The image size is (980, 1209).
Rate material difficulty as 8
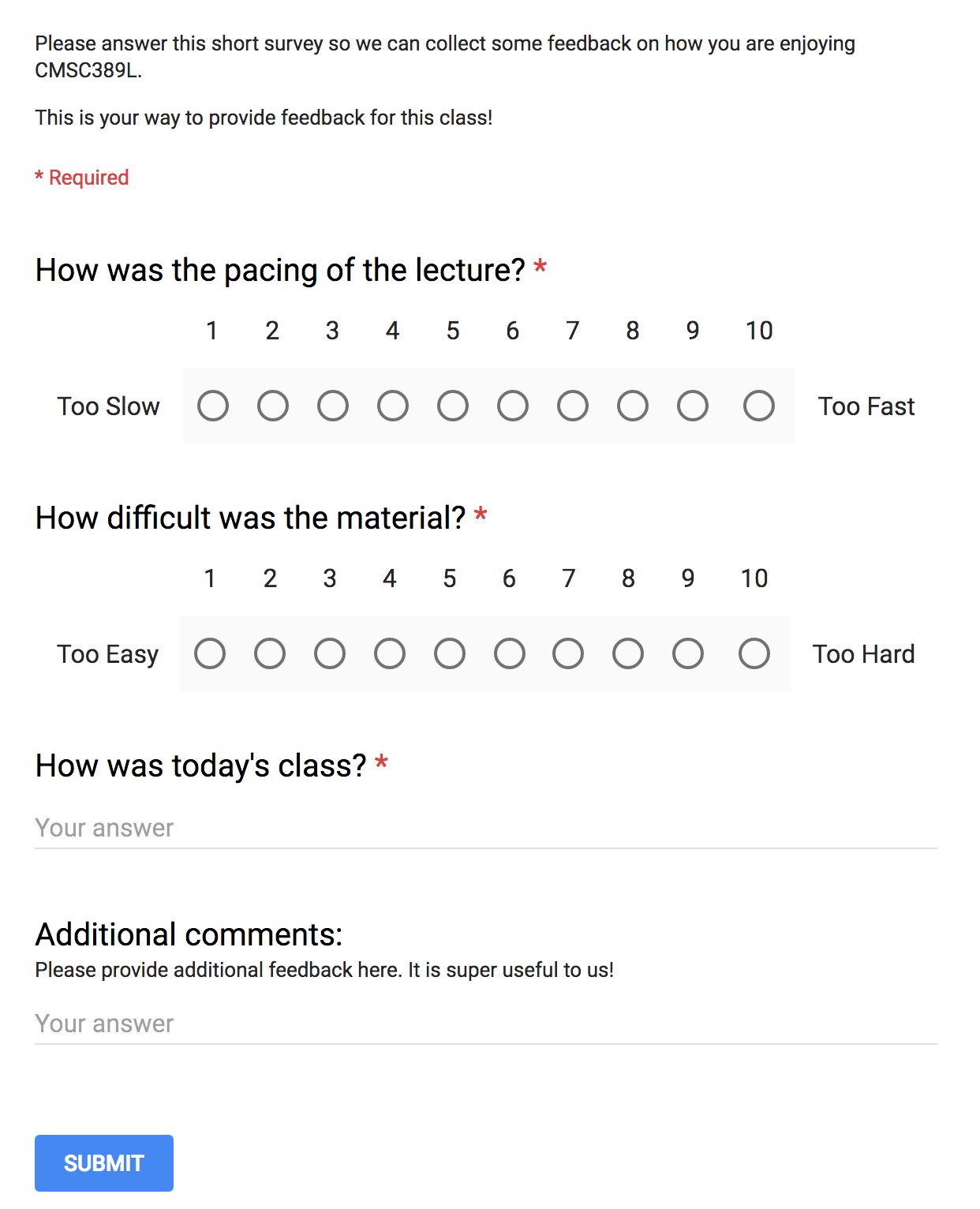[628, 654]
